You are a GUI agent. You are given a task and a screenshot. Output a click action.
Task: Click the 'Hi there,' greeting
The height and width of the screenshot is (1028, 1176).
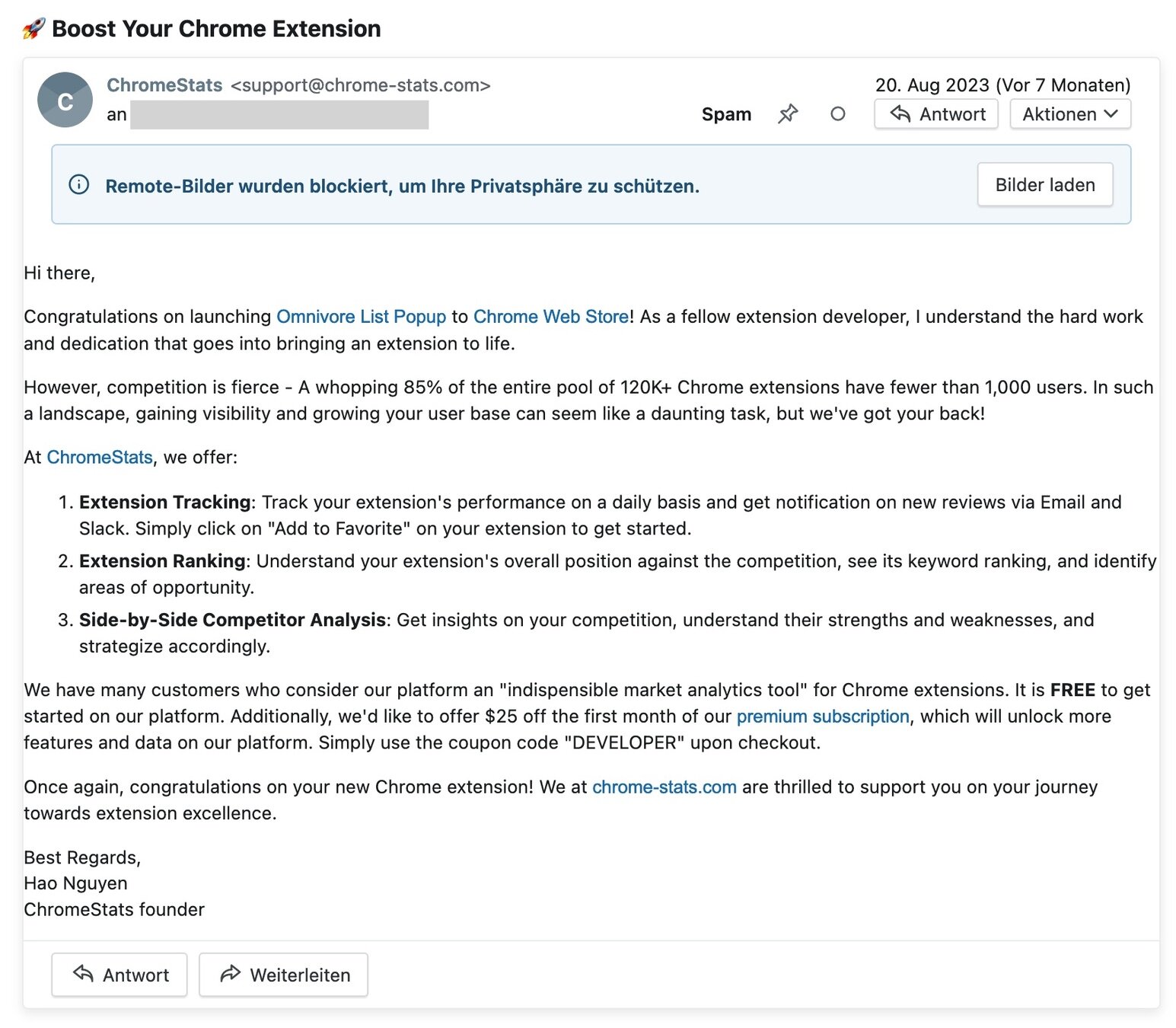[59, 273]
